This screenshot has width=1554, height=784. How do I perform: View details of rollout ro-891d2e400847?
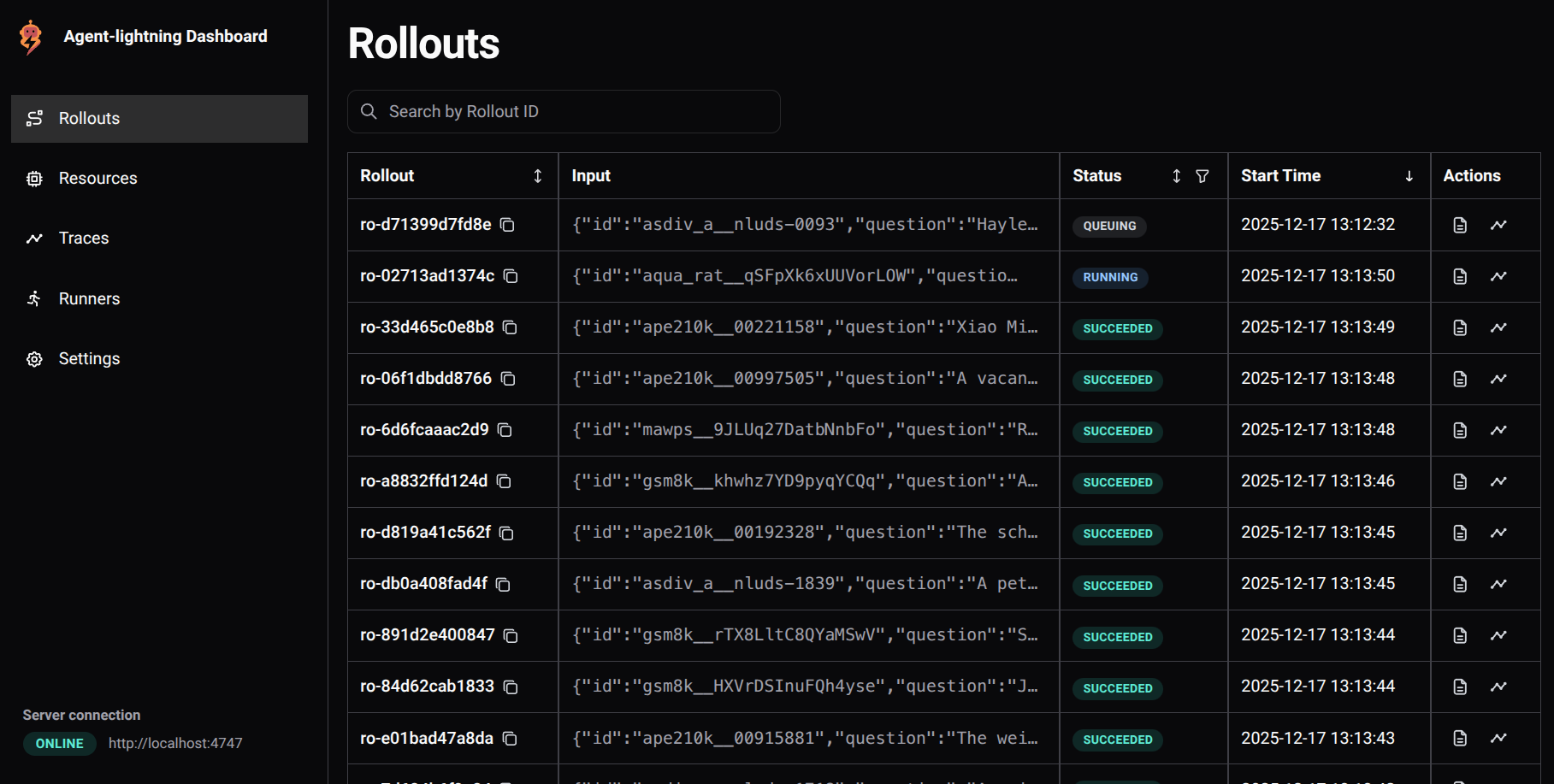(1460, 635)
